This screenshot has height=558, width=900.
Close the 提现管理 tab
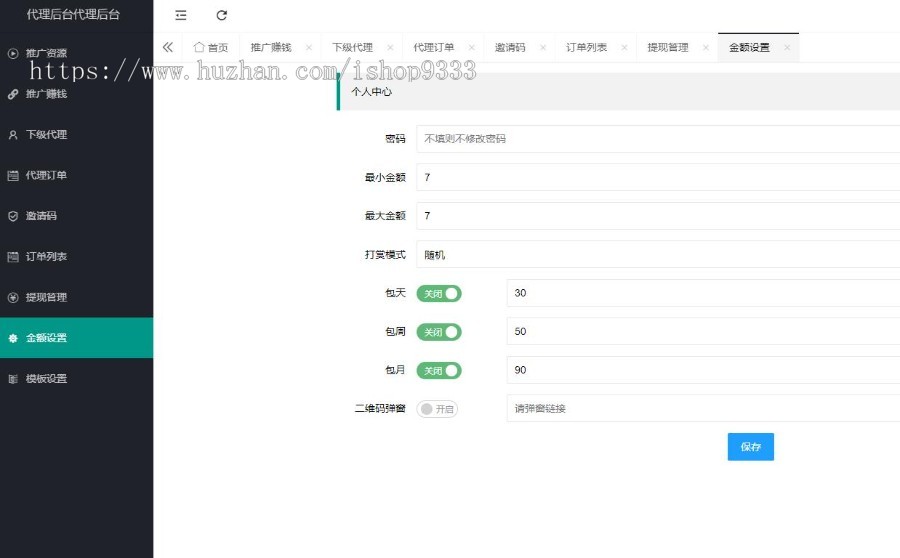coord(706,48)
